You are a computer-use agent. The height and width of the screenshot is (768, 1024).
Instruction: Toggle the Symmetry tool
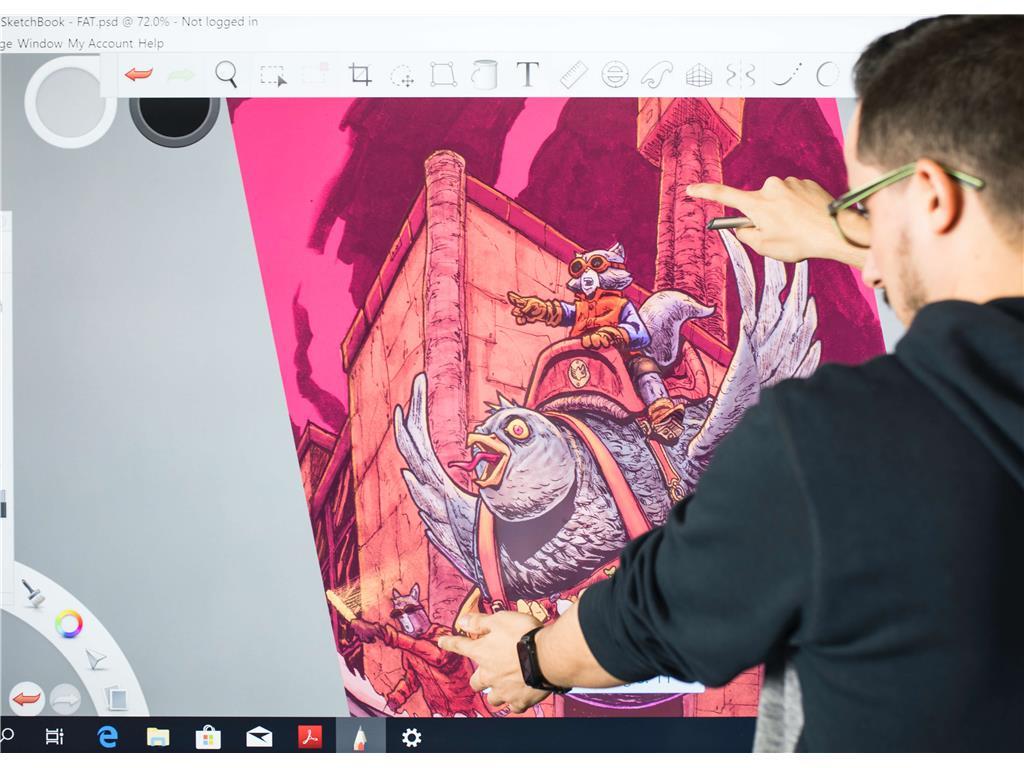coord(741,75)
